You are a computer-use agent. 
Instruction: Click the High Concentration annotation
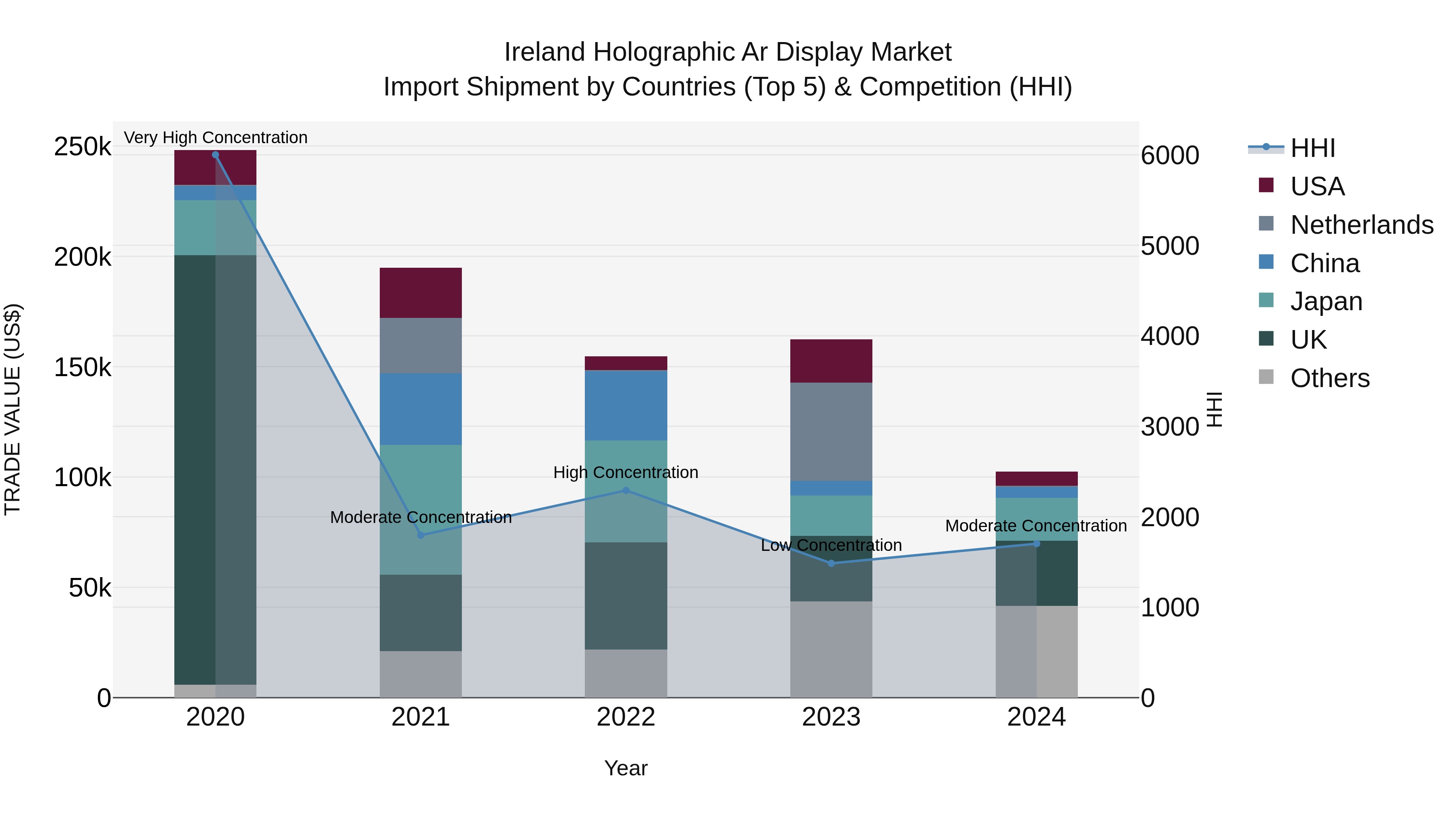[x=626, y=472]
